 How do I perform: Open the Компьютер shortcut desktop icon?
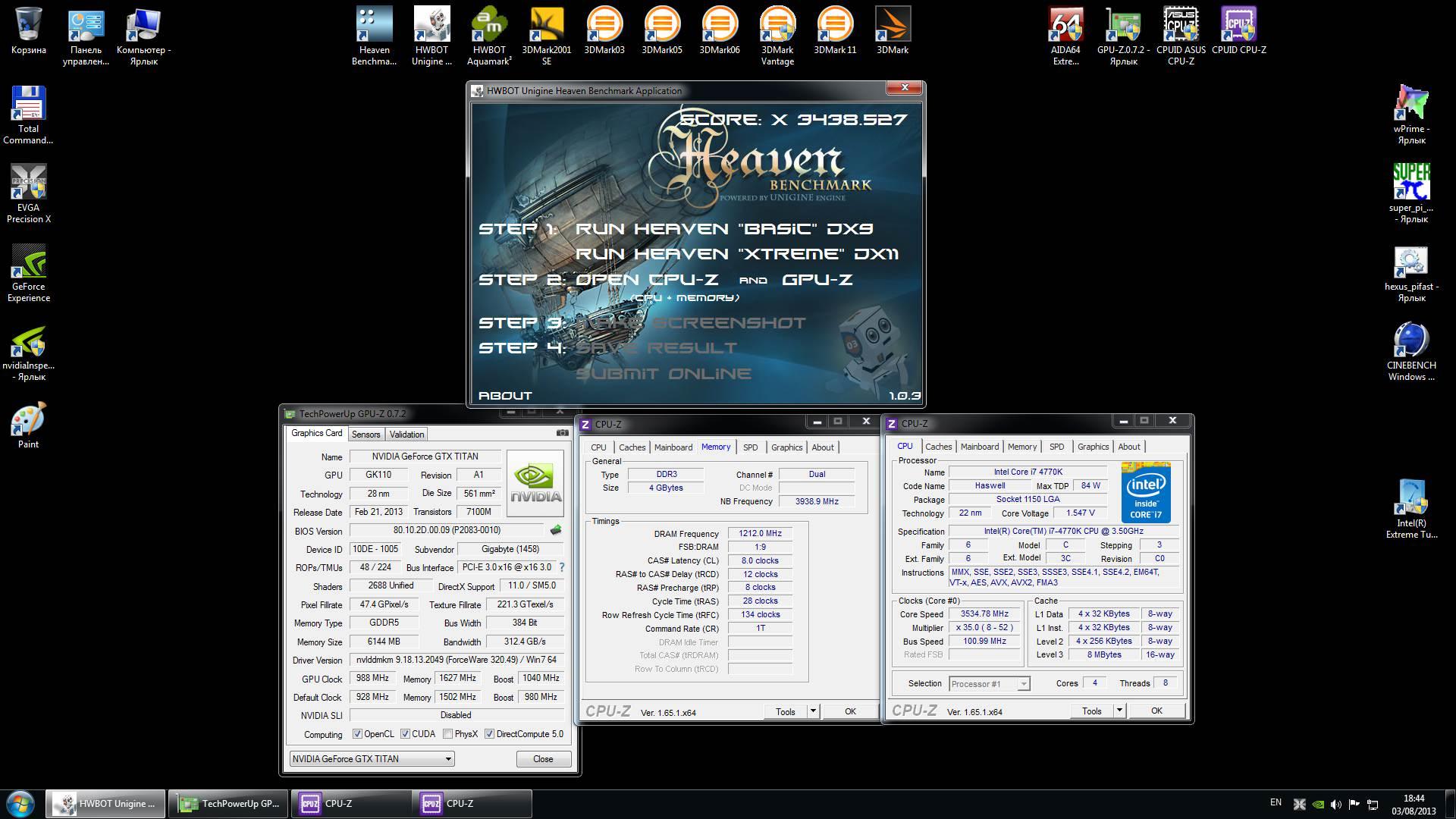point(143,38)
